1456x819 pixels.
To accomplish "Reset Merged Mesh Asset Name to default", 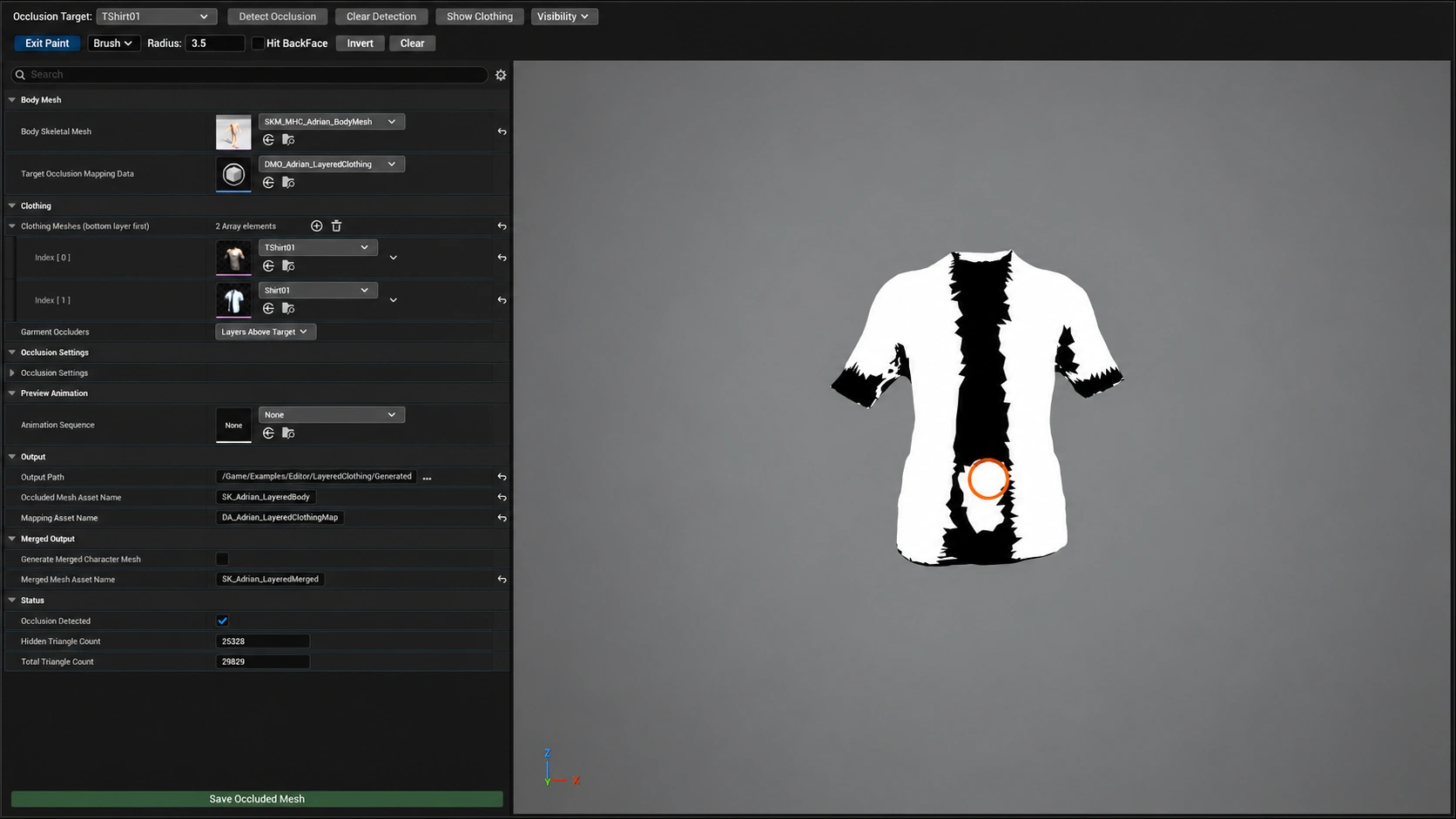I will click(x=502, y=580).
